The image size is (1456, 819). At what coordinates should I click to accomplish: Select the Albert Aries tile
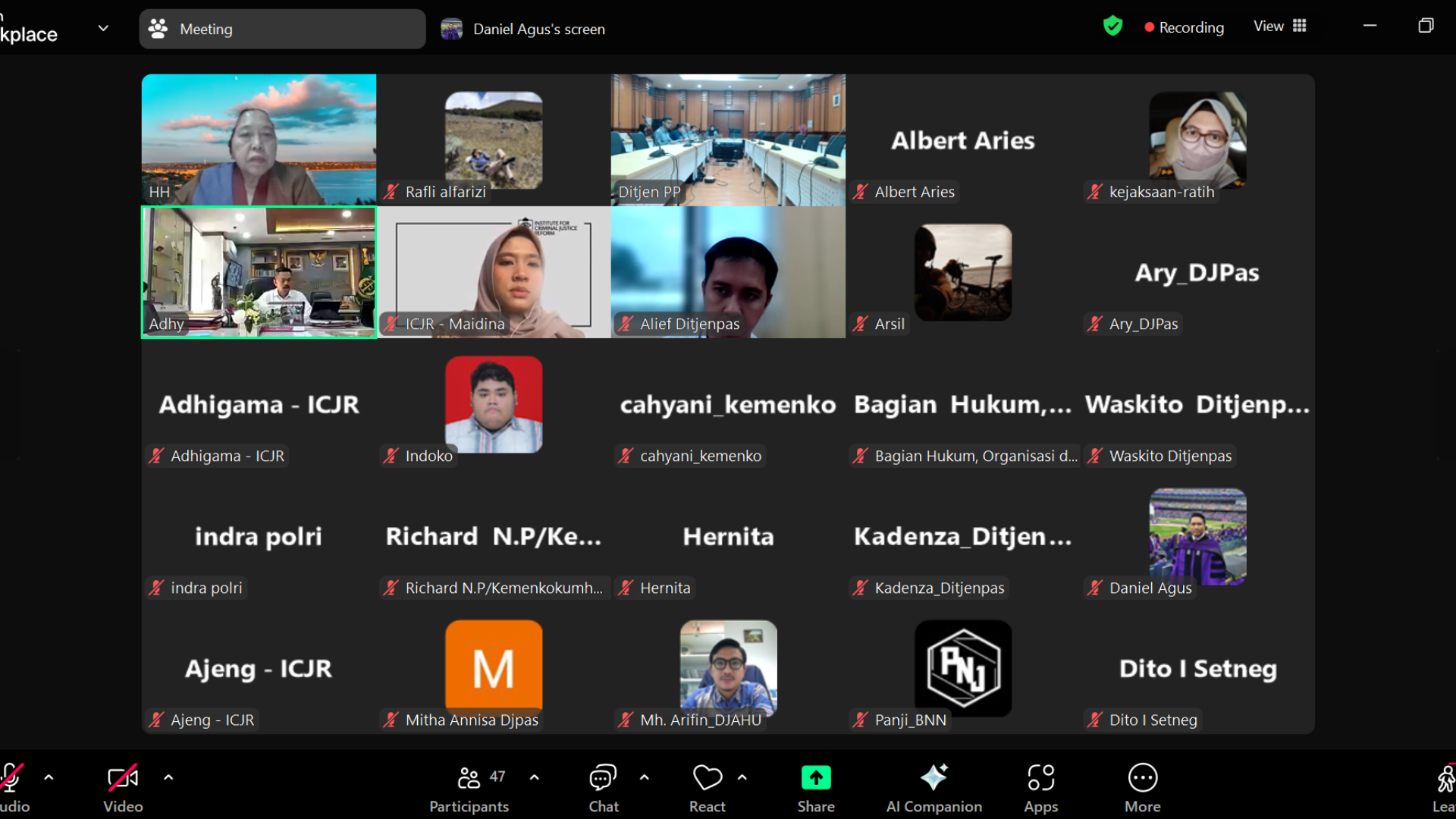click(x=963, y=140)
